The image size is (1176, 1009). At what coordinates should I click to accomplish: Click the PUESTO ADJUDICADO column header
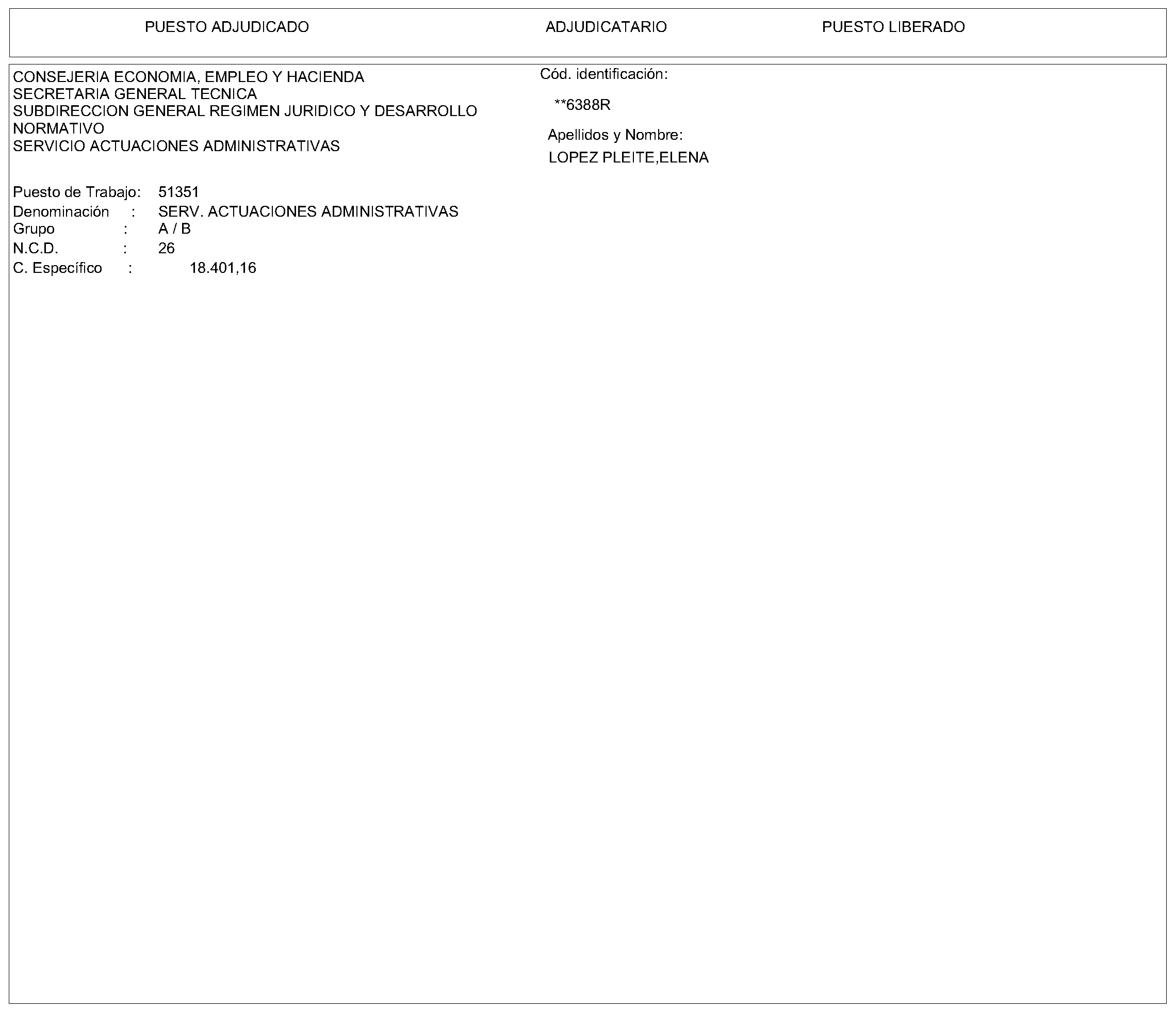[226, 27]
